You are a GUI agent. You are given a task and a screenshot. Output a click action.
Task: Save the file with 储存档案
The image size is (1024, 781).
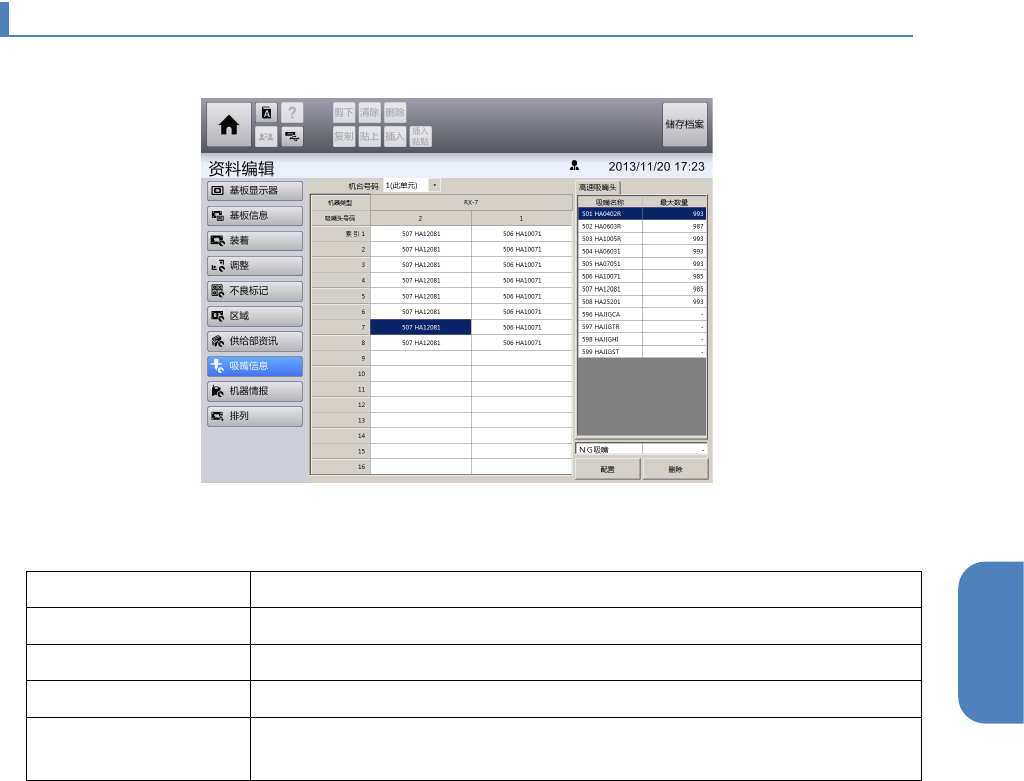684,124
